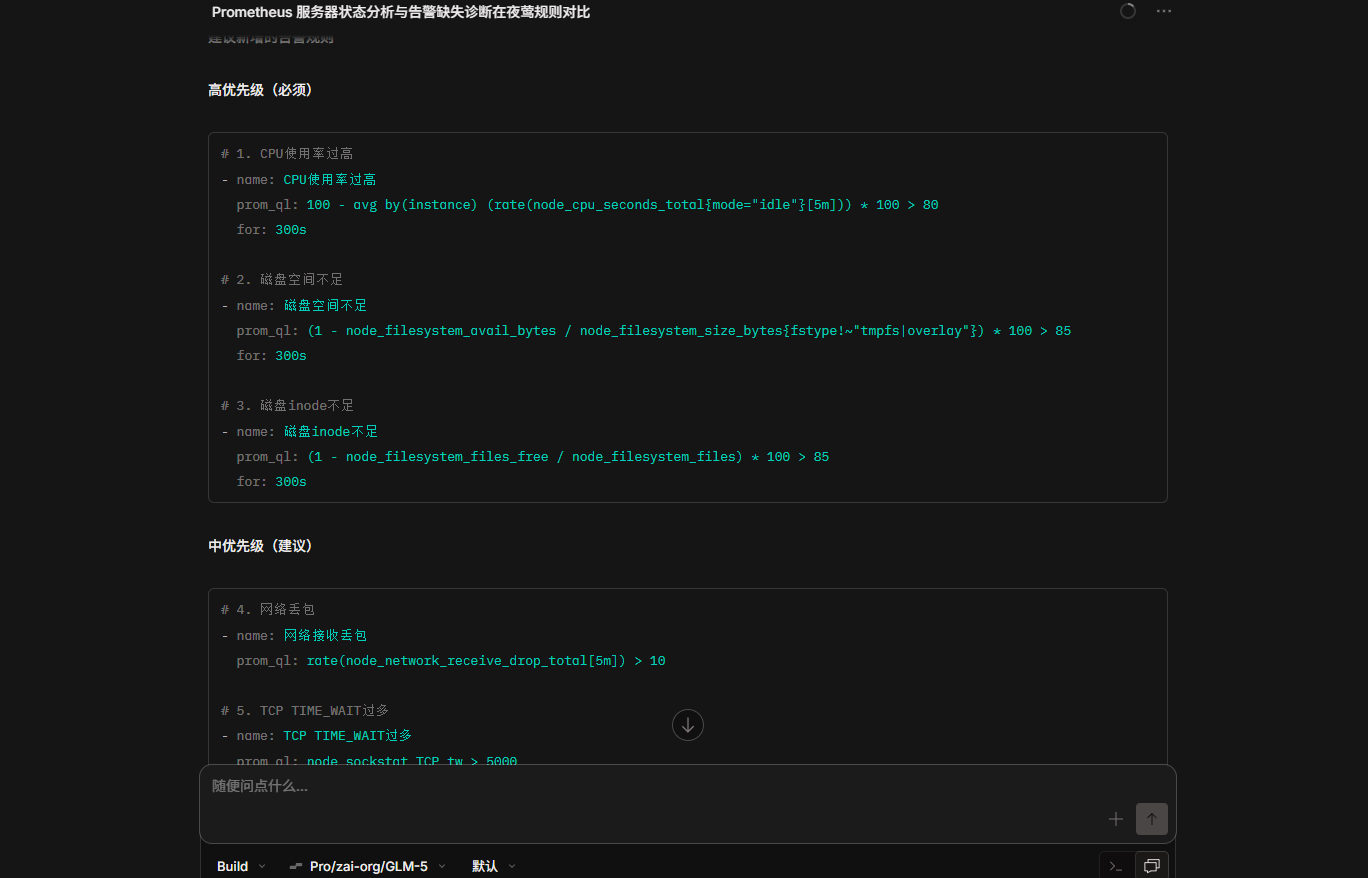This screenshot has width=1368, height=878.
Task: Click the model provider icon before Pro/zai-org/GLM-5
Action: point(296,866)
